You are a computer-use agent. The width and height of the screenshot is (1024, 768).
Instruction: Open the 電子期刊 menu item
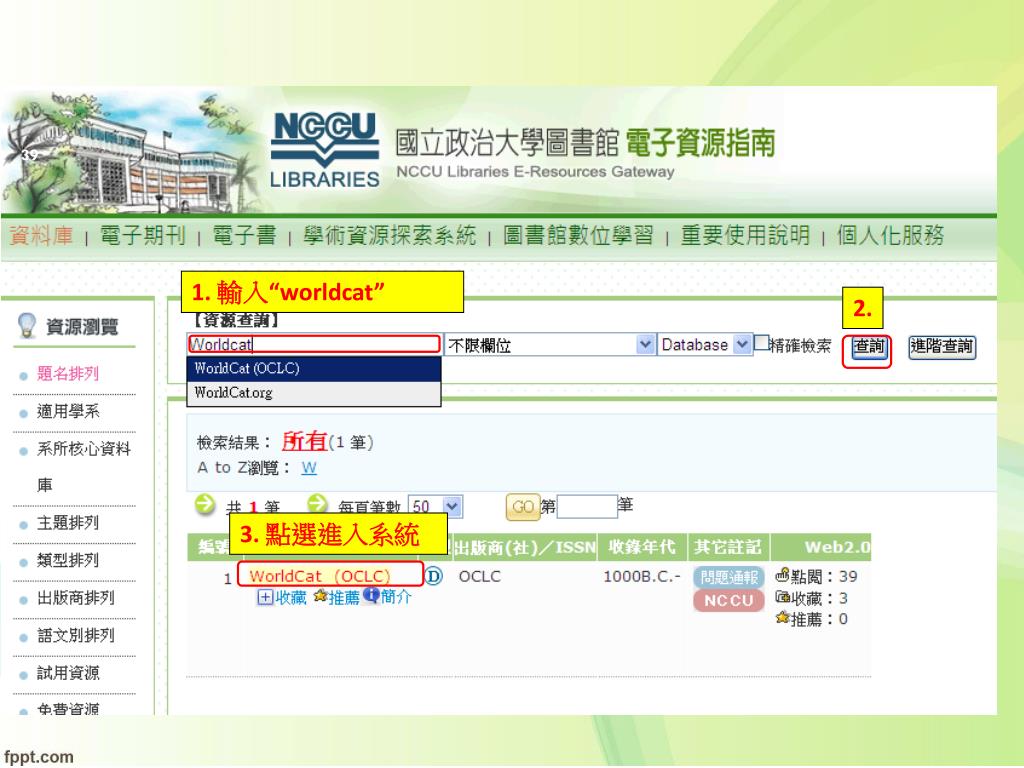(142, 235)
